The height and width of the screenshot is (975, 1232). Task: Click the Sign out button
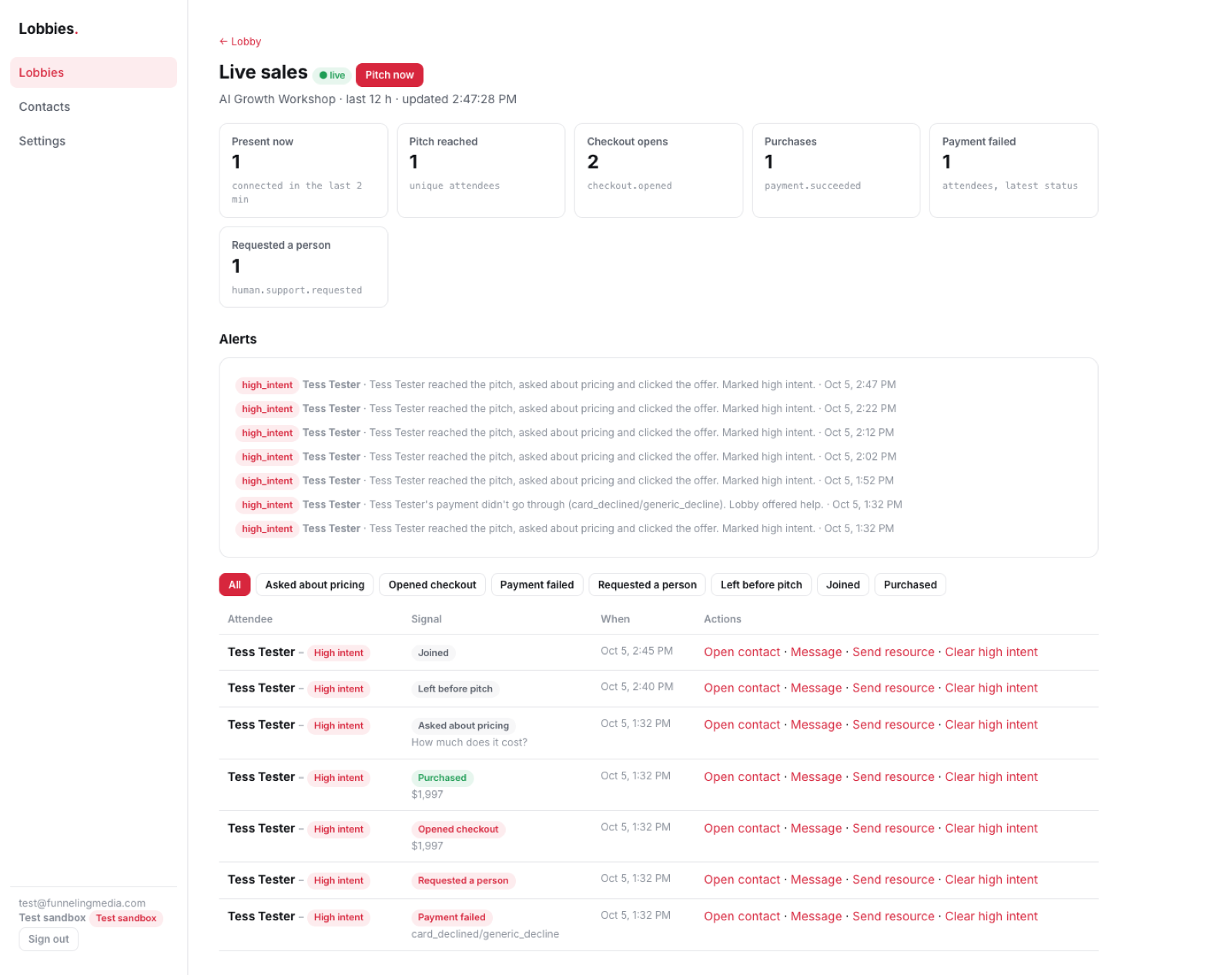49,939
